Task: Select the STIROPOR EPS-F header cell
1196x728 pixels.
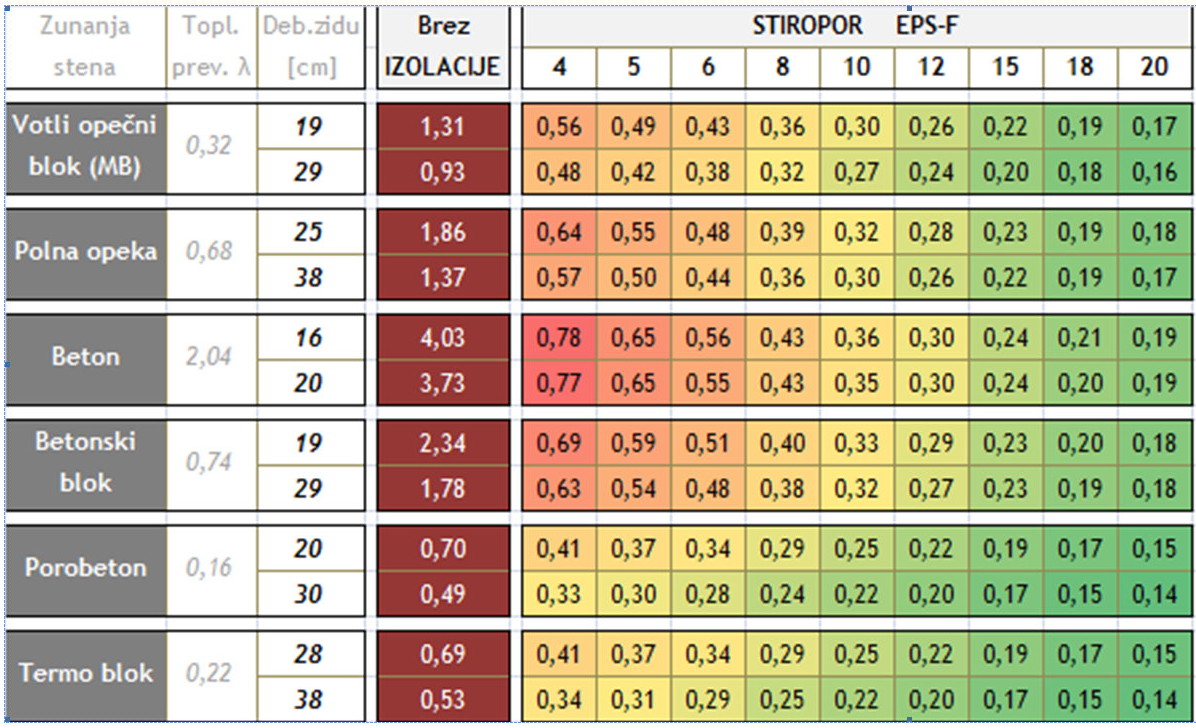Action: (857, 25)
